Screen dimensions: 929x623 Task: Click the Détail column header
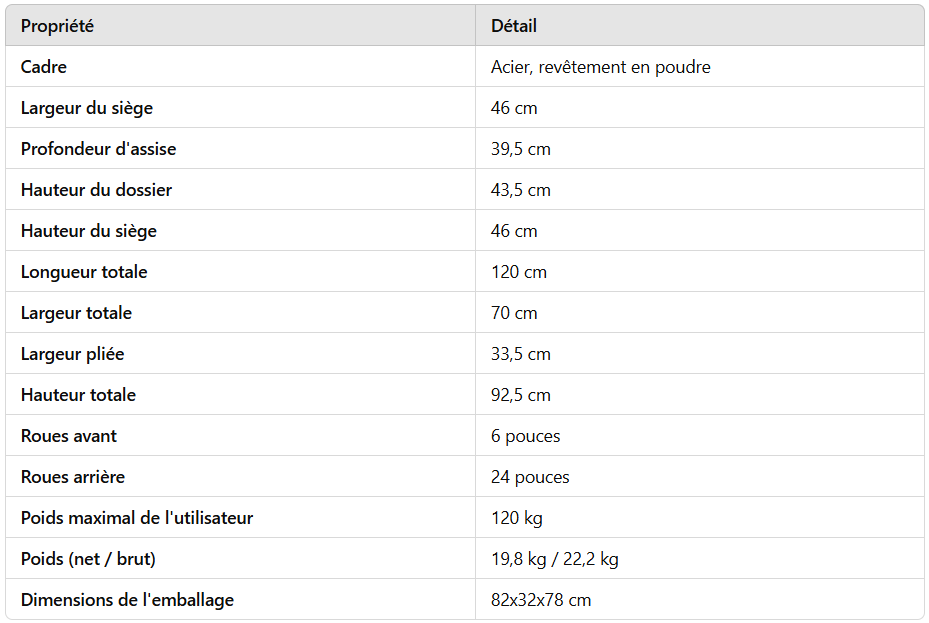click(514, 26)
